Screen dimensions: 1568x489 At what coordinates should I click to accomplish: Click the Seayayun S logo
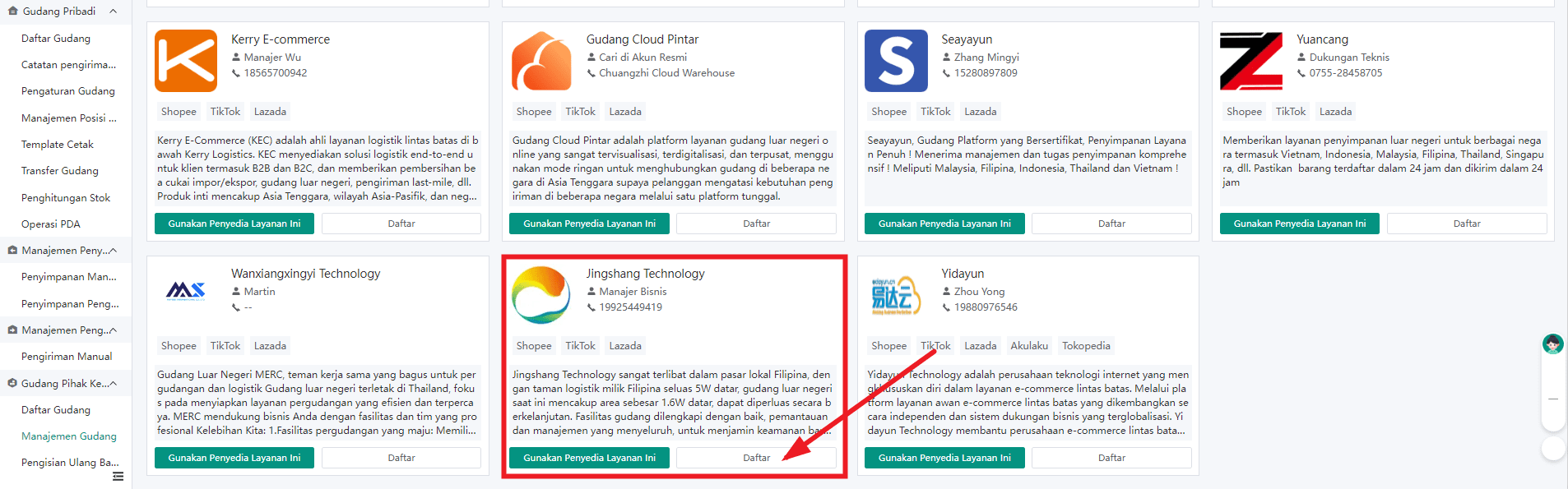coord(896,61)
